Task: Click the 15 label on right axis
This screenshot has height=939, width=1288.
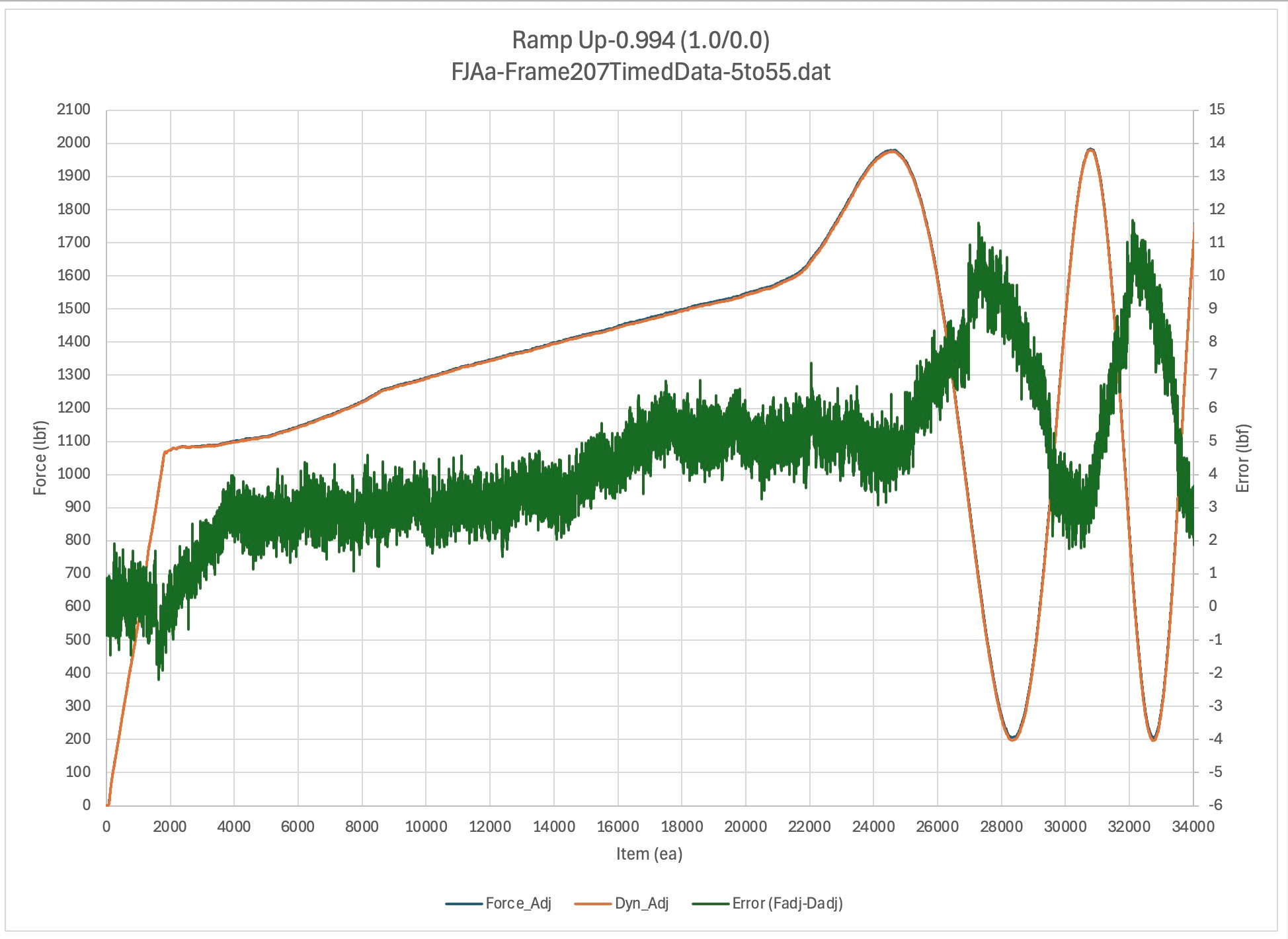Action: coord(1217,110)
